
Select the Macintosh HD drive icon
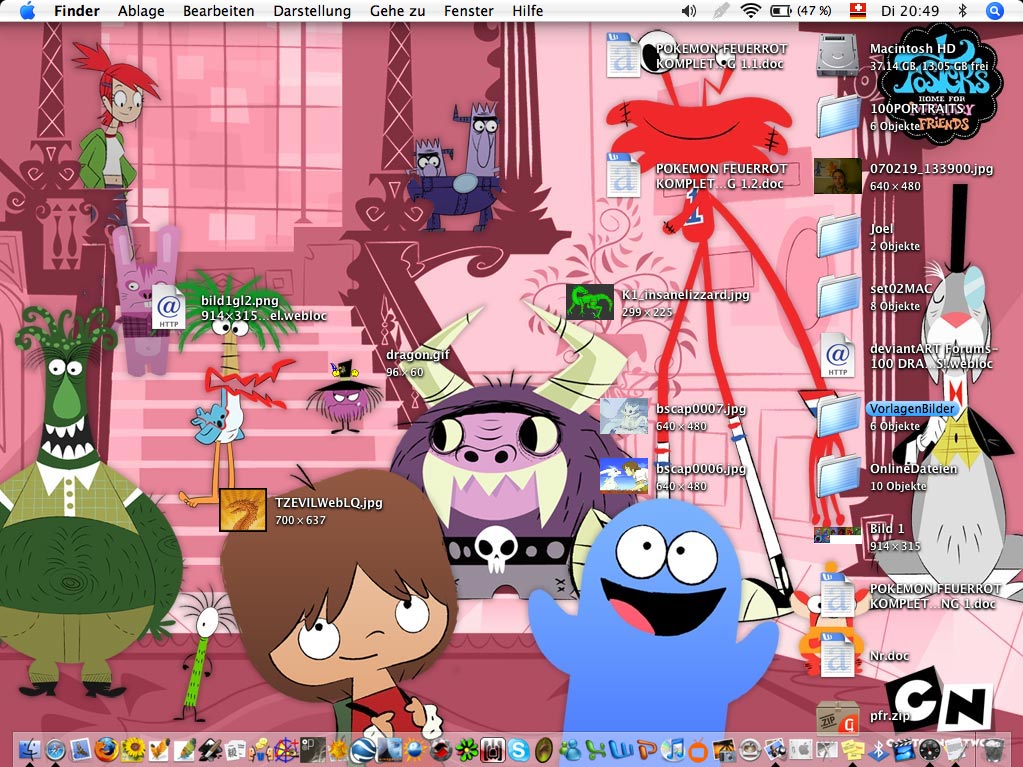838,55
